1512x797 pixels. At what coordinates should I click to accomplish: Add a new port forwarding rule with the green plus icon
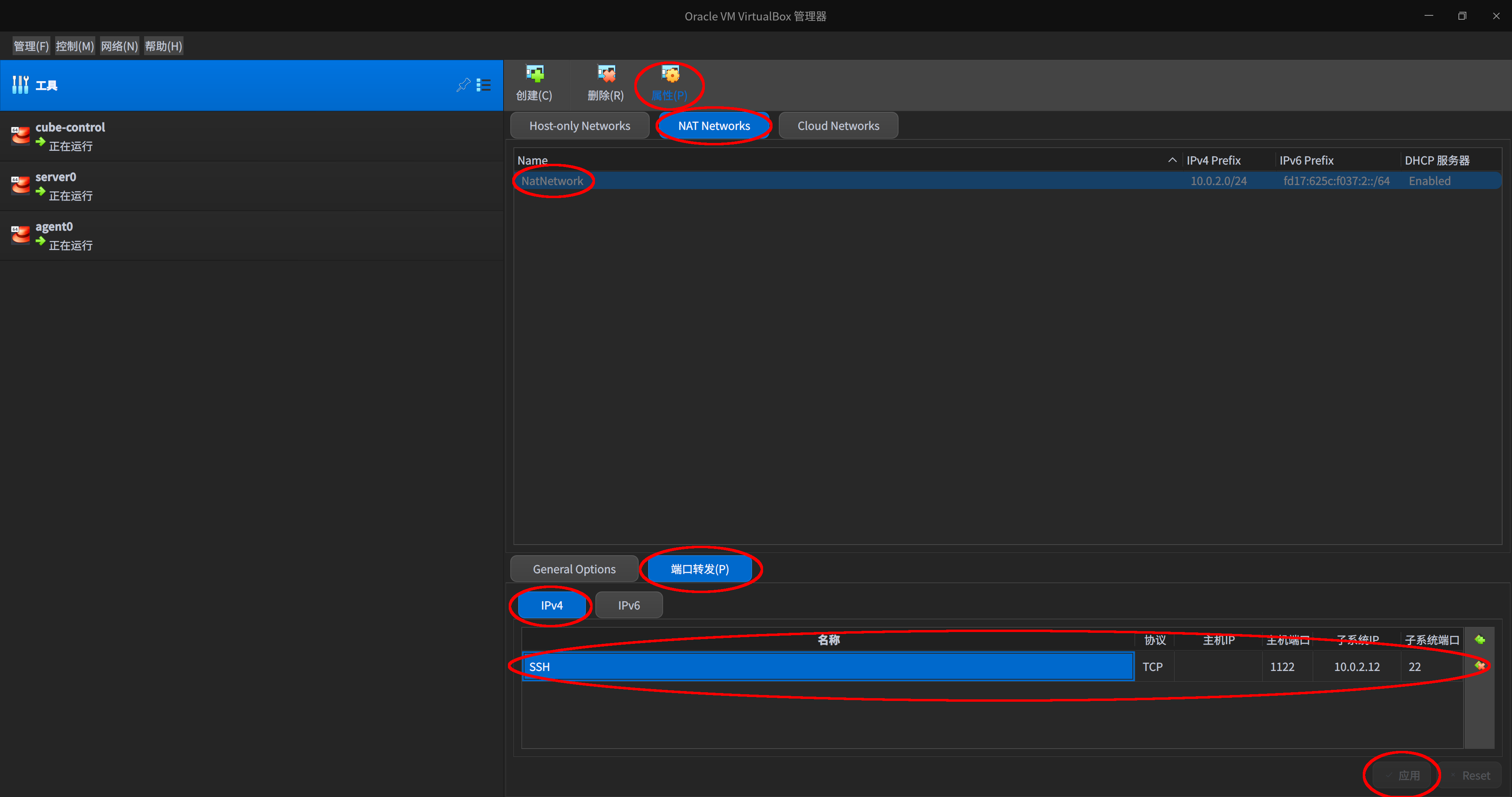click(x=1480, y=640)
